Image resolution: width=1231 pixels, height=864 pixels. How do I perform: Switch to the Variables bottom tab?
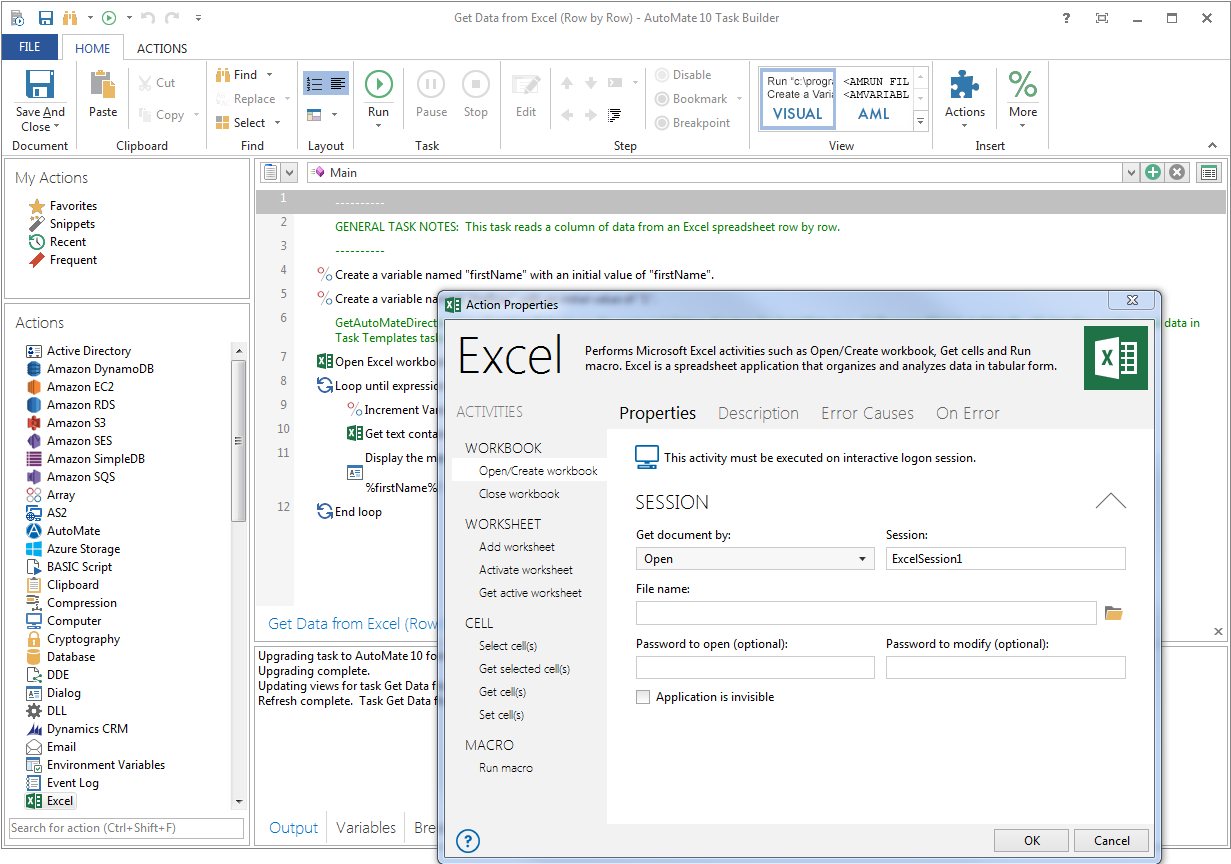coord(366,828)
